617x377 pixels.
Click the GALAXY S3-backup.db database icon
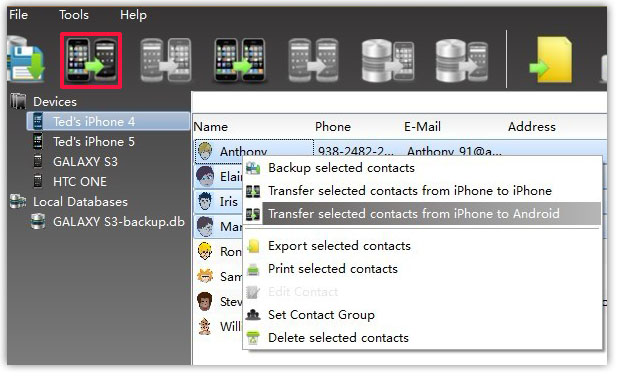38,221
